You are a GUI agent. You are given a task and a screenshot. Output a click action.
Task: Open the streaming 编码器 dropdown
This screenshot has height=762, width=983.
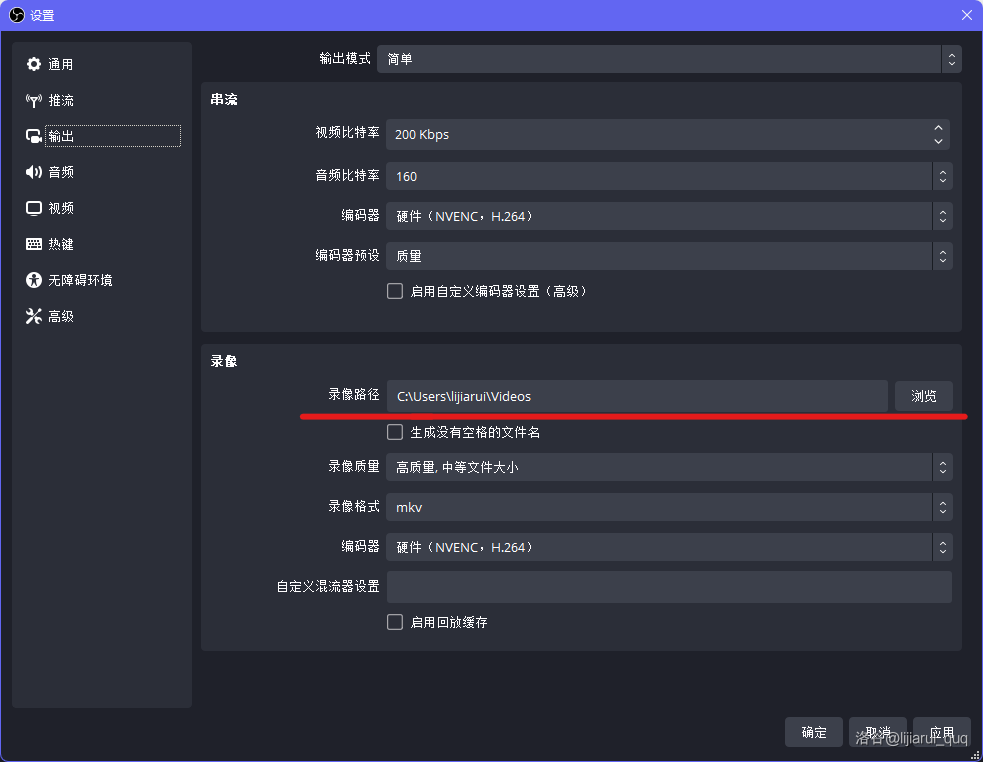point(669,216)
